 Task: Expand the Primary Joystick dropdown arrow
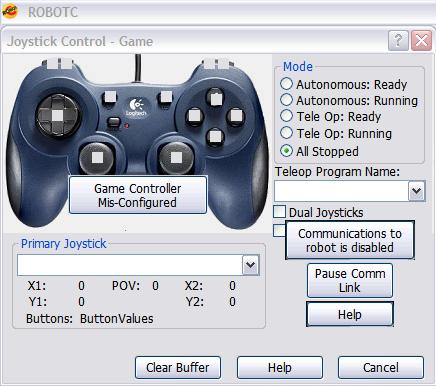tap(251, 265)
